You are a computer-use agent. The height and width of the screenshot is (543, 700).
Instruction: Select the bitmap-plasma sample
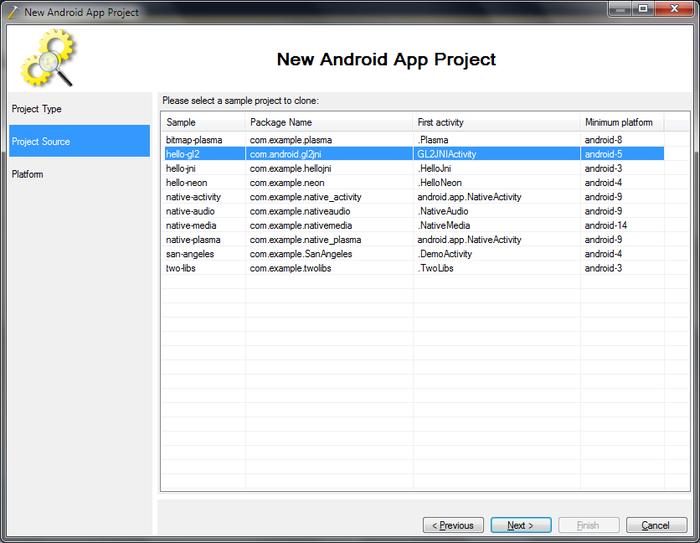(194, 140)
